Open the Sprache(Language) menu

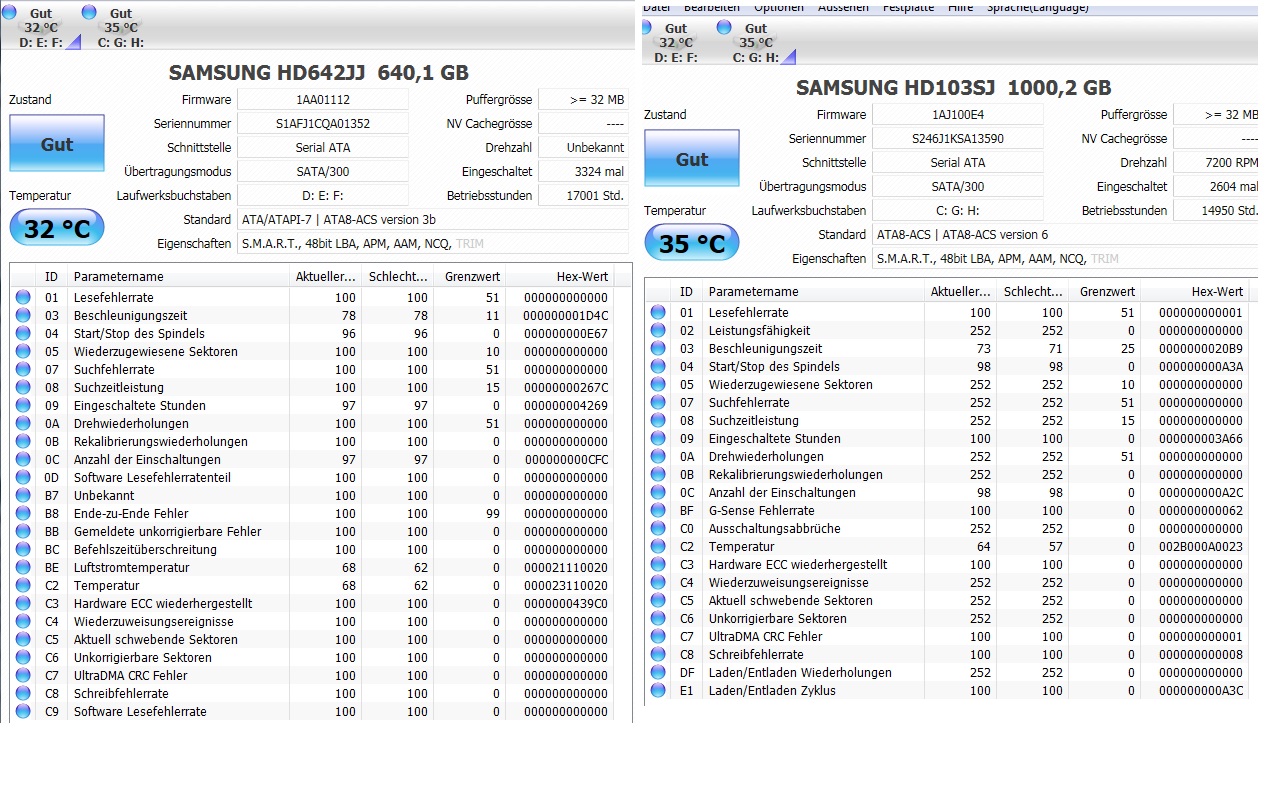click(x=1038, y=7)
